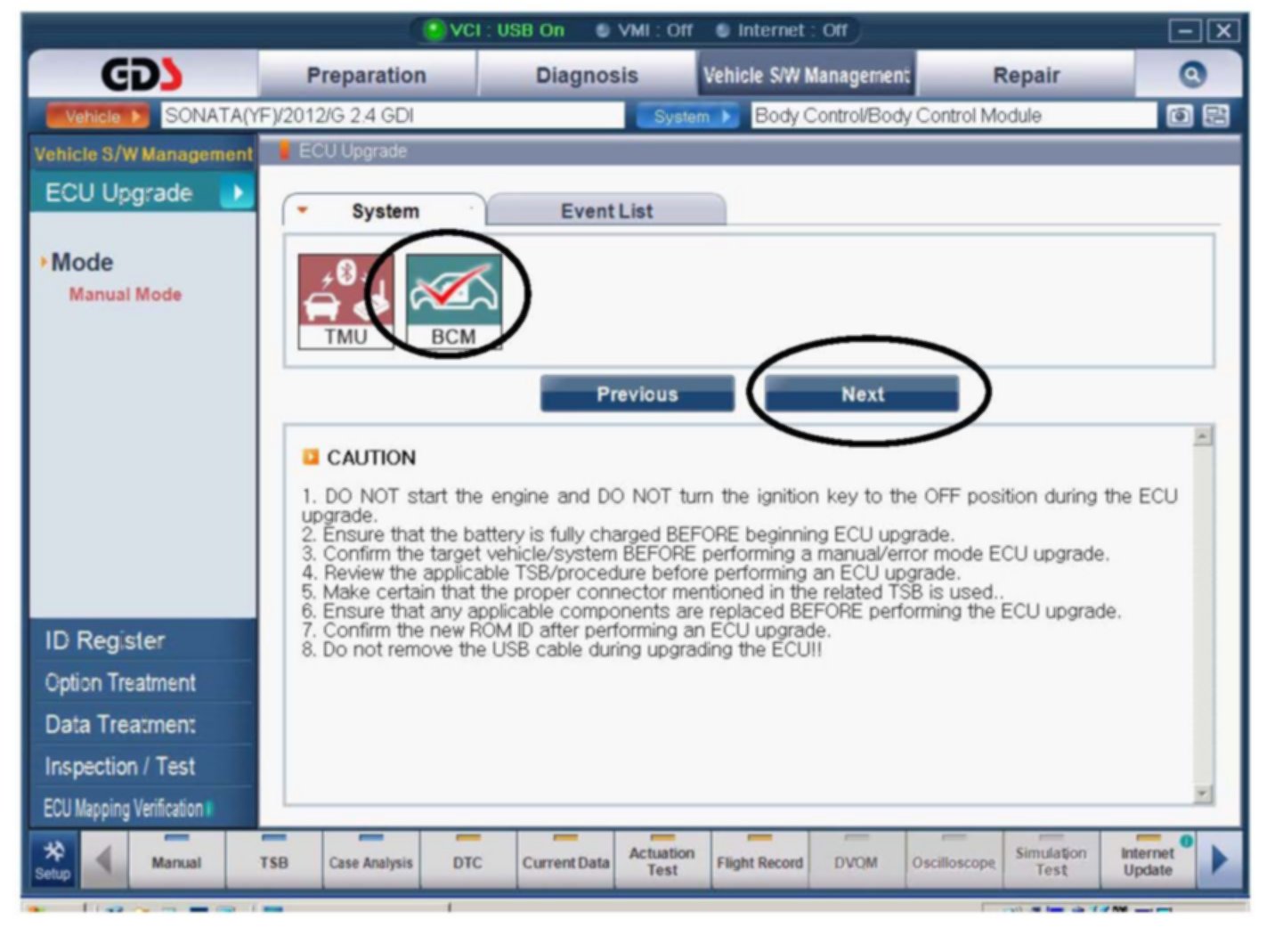The width and height of the screenshot is (1283, 952).
Task: Click the Next button
Action: [862, 394]
